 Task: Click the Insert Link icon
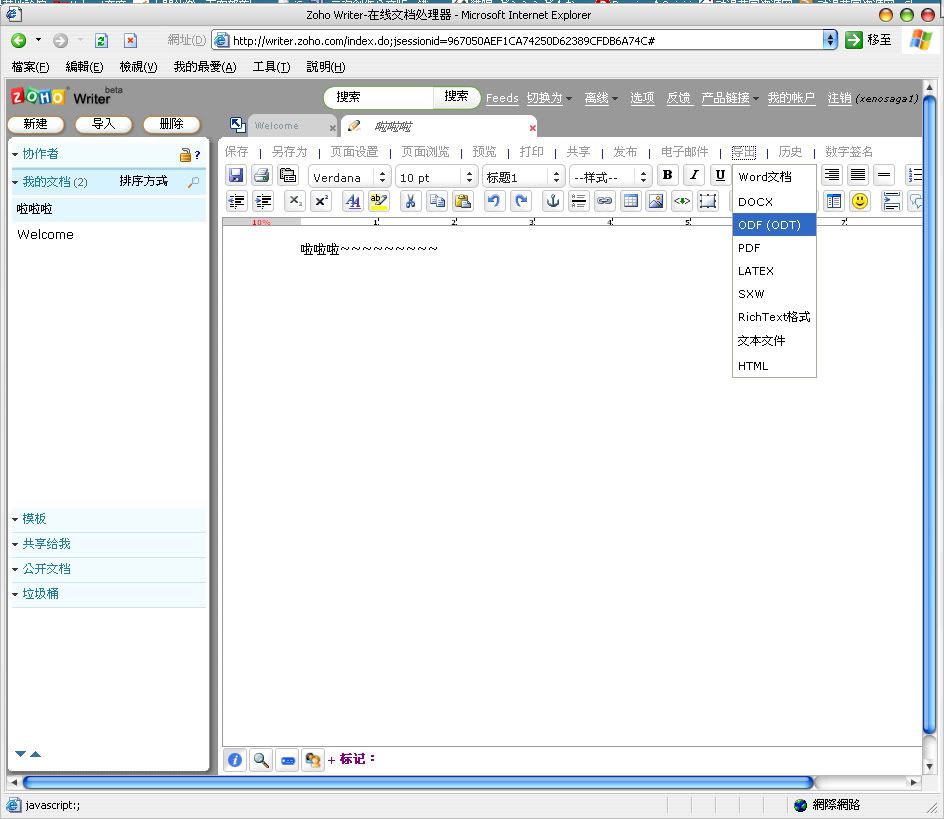606,200
